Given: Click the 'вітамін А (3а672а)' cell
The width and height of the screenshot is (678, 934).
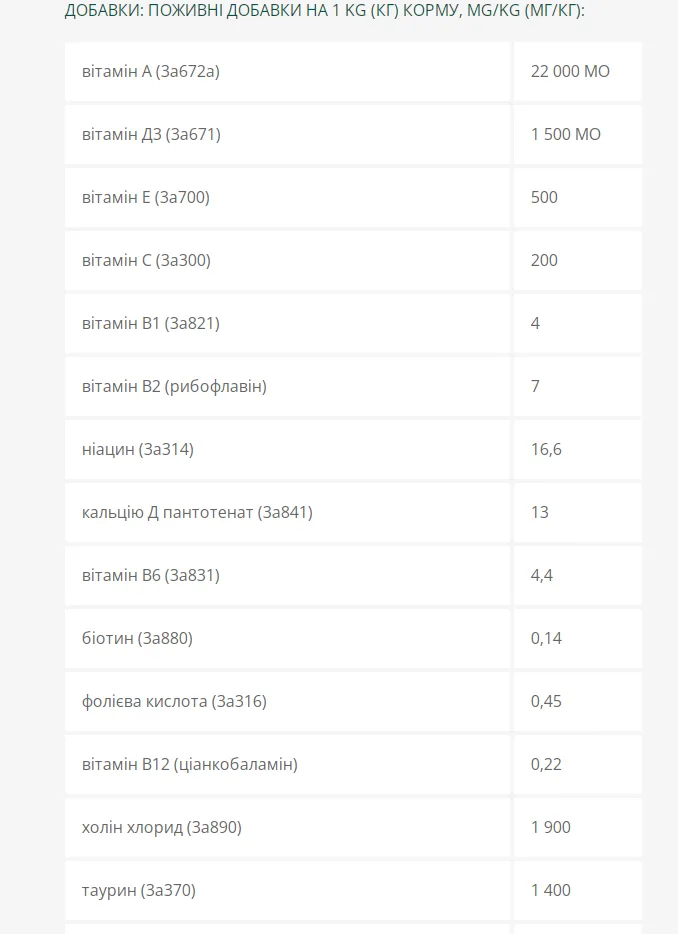Looking at the screenshot, I should tap(288, 71).
